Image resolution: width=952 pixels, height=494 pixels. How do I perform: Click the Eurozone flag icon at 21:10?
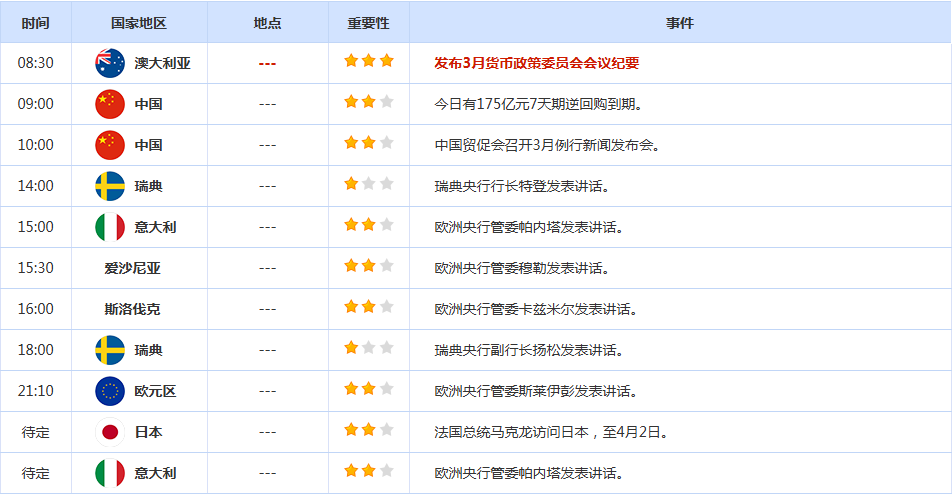(109, 391)
